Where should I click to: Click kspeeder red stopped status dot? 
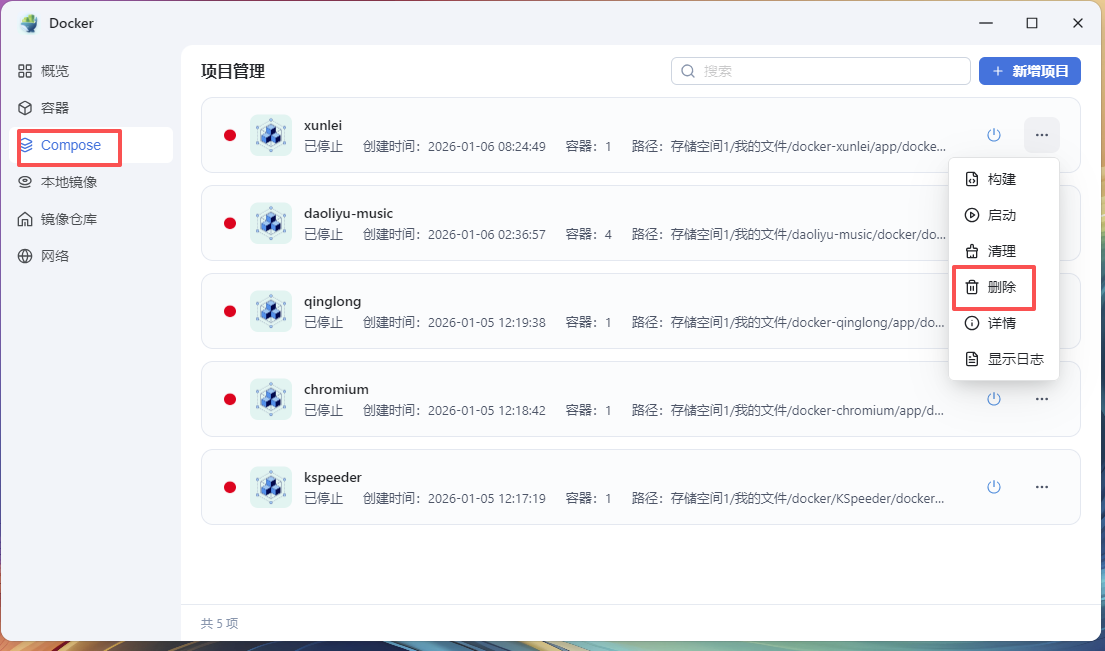230,488
